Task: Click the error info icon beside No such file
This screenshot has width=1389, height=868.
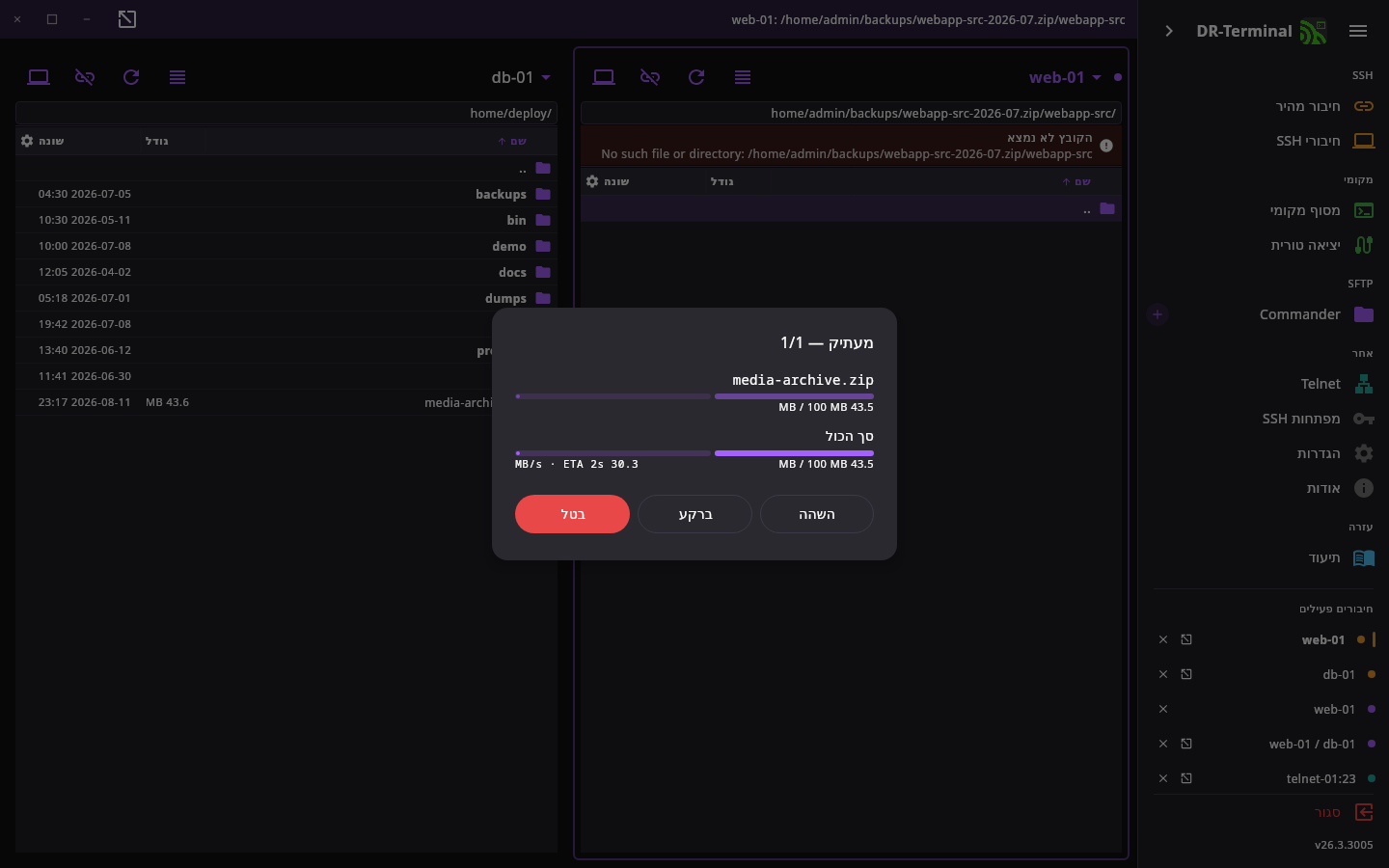Action: point(1106,146)
